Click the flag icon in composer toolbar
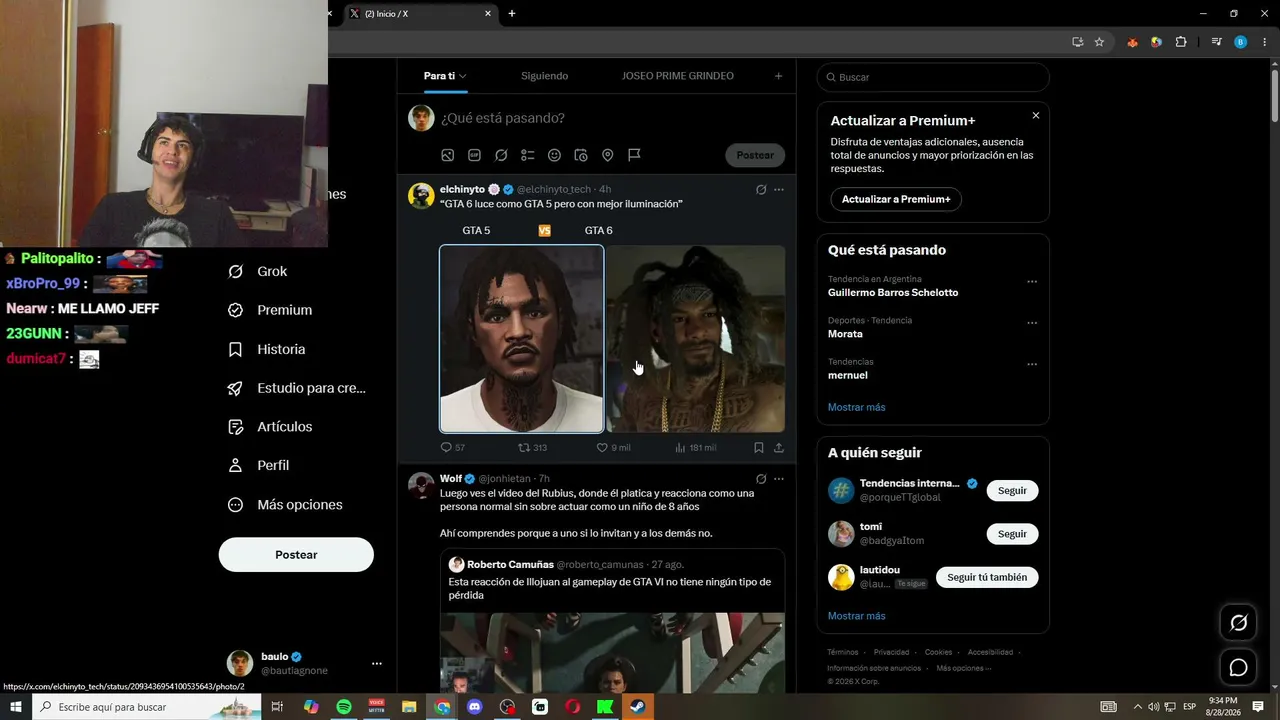The image size is (1280, 720). tap(634, 155)
